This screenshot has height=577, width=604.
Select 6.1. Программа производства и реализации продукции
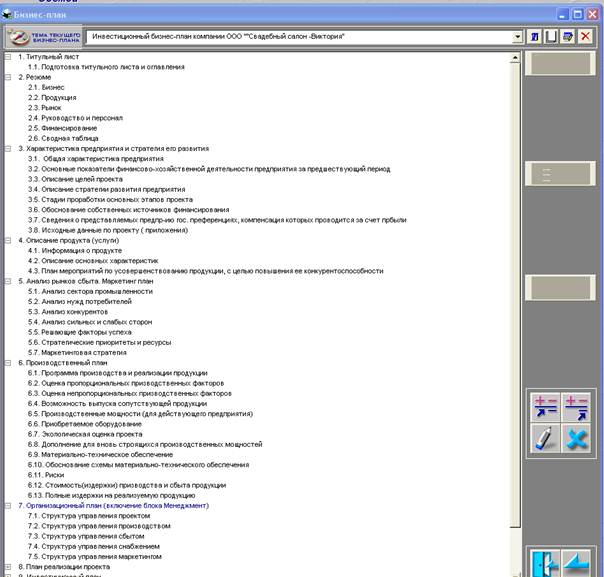pyautogui.click(x=118, y=373)
